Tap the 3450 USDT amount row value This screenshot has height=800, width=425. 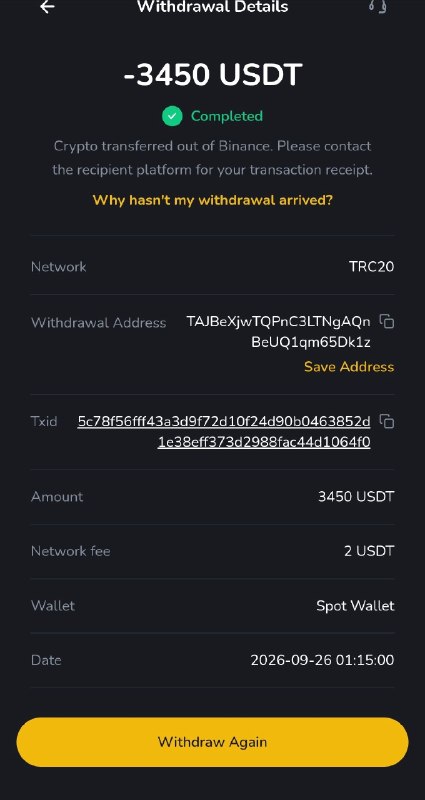356,496
